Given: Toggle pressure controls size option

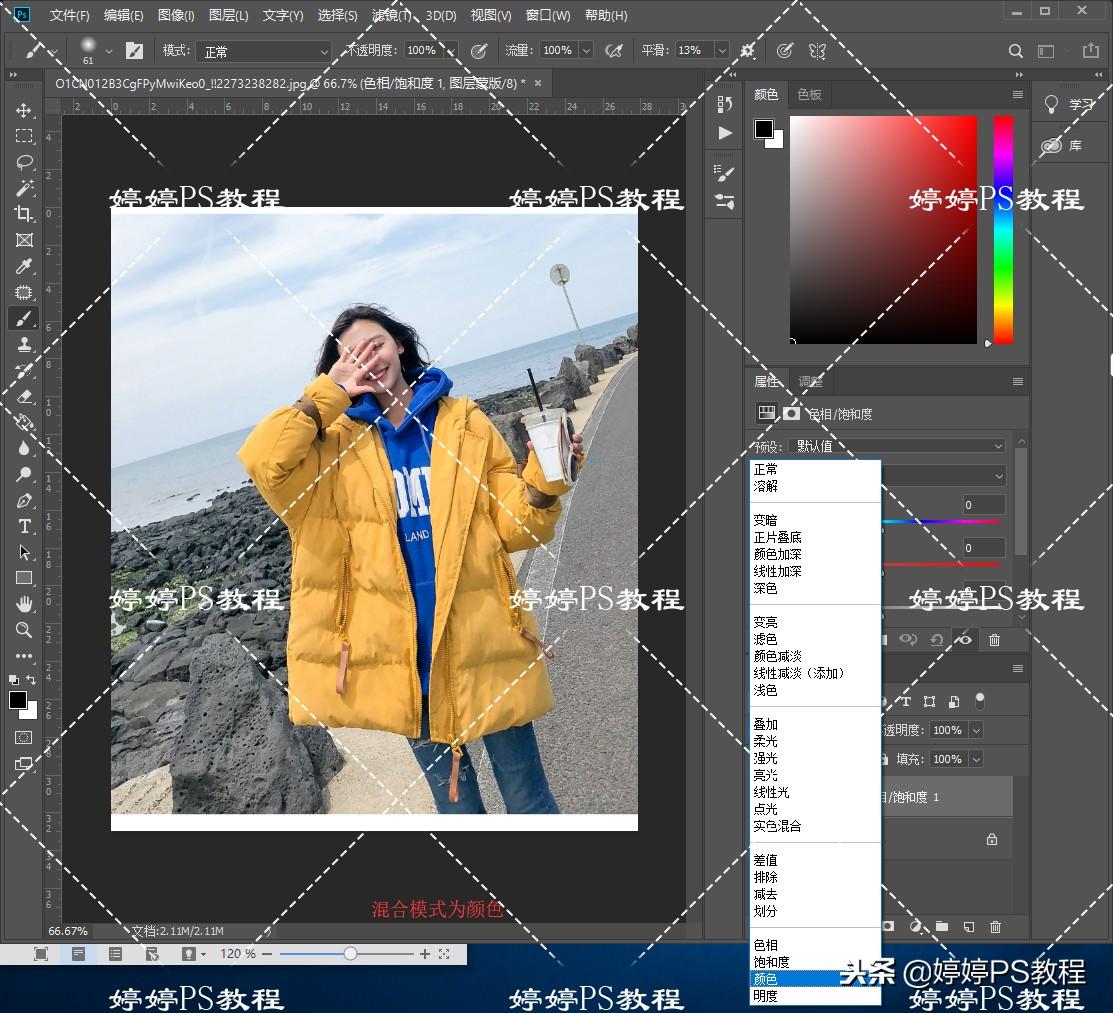Looking at the screenshot, I should pyautogui.click(x=784, y=50).
